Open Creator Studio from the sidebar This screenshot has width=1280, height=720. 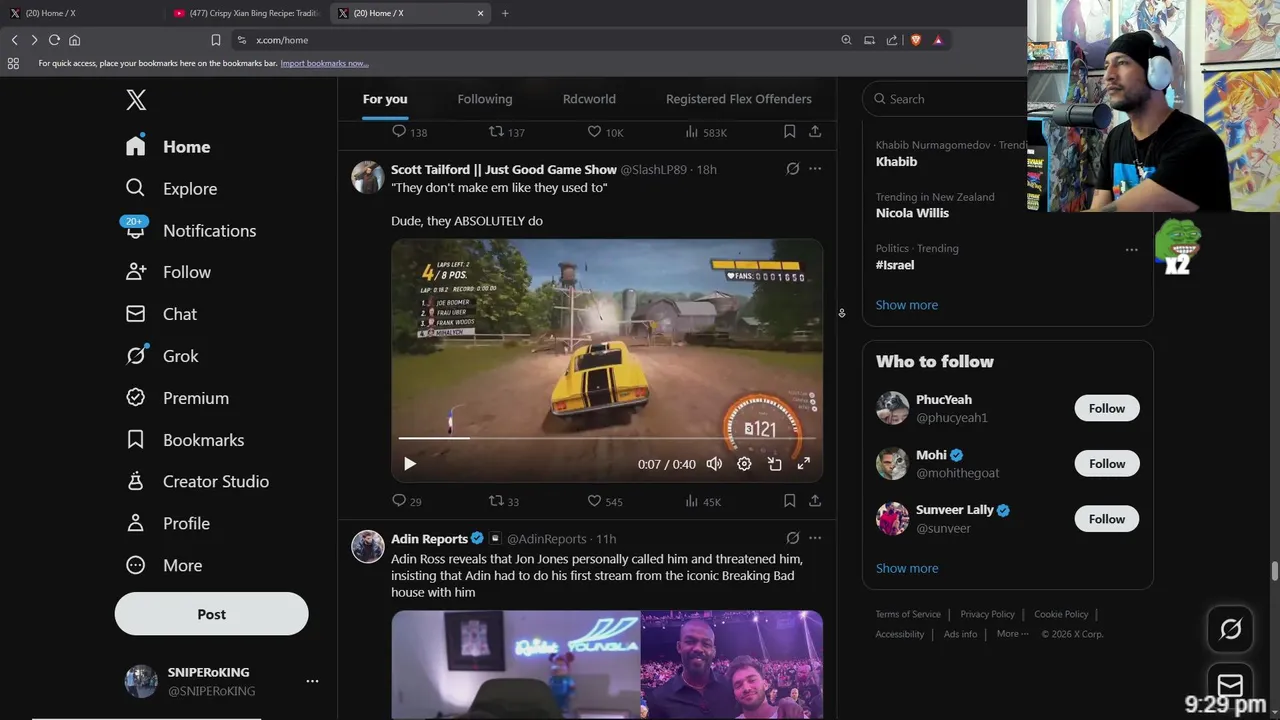tap(197, 482)
